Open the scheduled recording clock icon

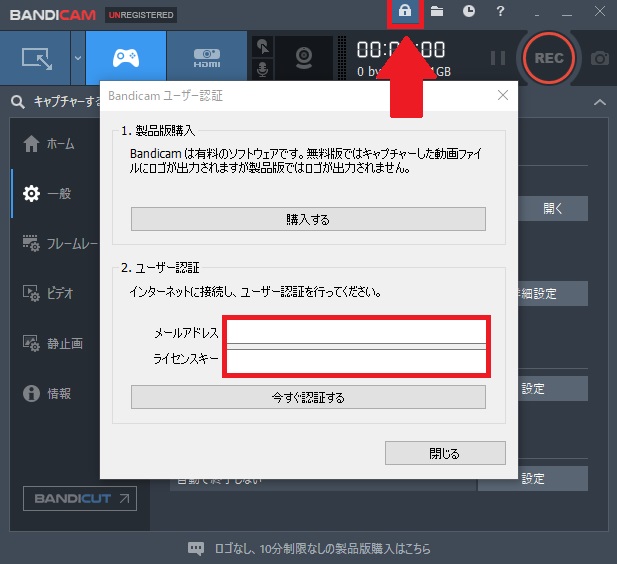click(x=469, y=11)
